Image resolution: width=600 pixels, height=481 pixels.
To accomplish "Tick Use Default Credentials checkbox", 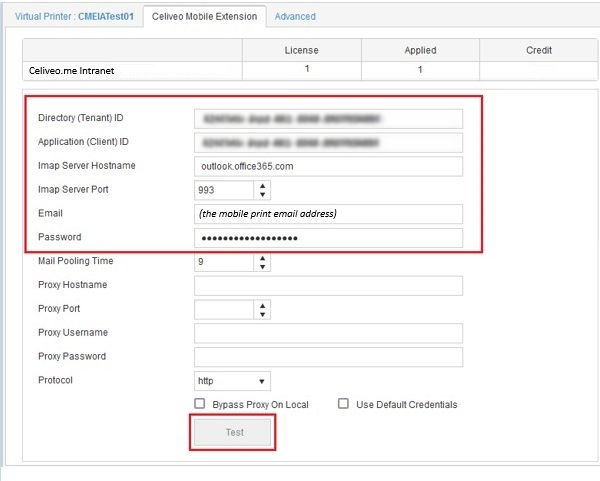I will tap(343, 404).
